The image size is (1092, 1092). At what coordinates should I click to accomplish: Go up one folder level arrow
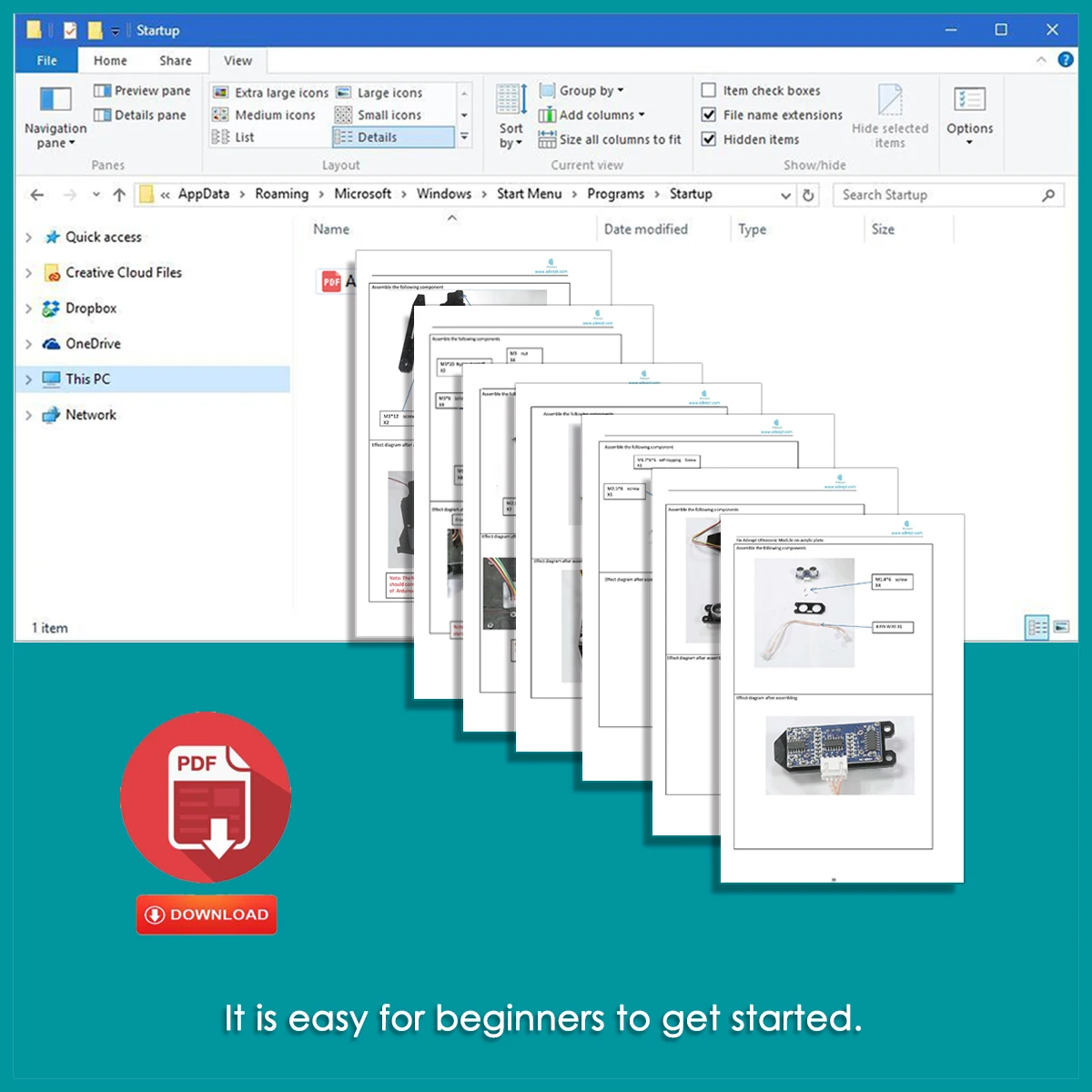(x=119, y=195)
